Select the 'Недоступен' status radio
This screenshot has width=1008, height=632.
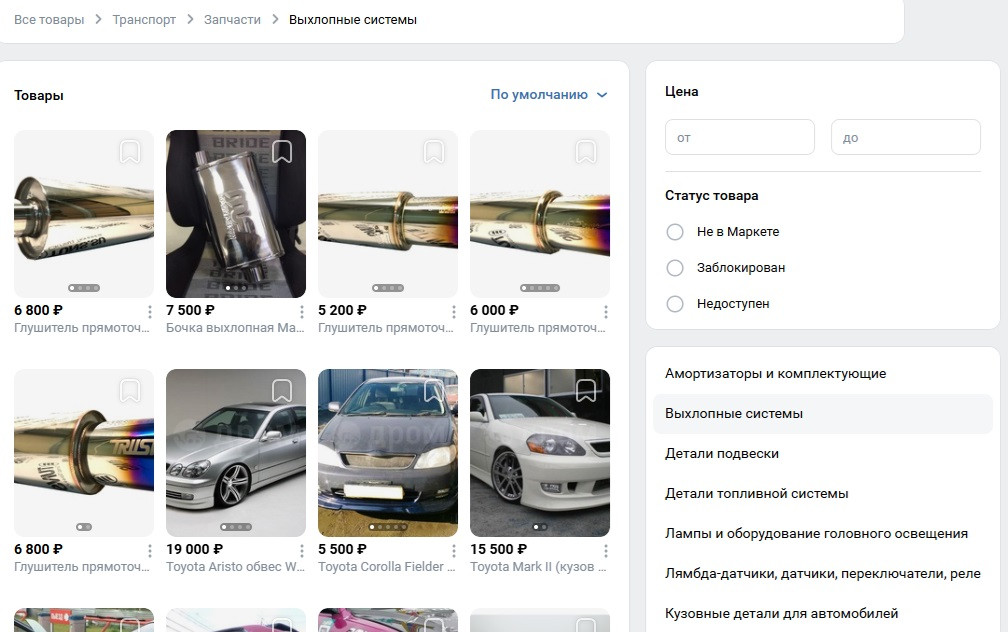click(x=675, y=303)
